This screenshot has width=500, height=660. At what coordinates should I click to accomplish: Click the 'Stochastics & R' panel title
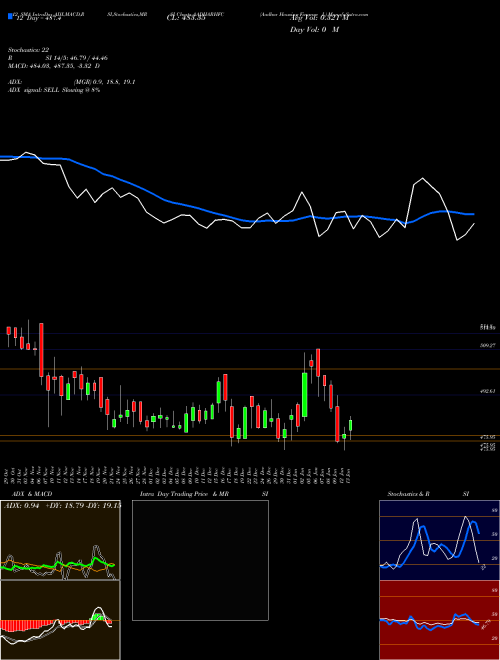[x=409, y=494]
